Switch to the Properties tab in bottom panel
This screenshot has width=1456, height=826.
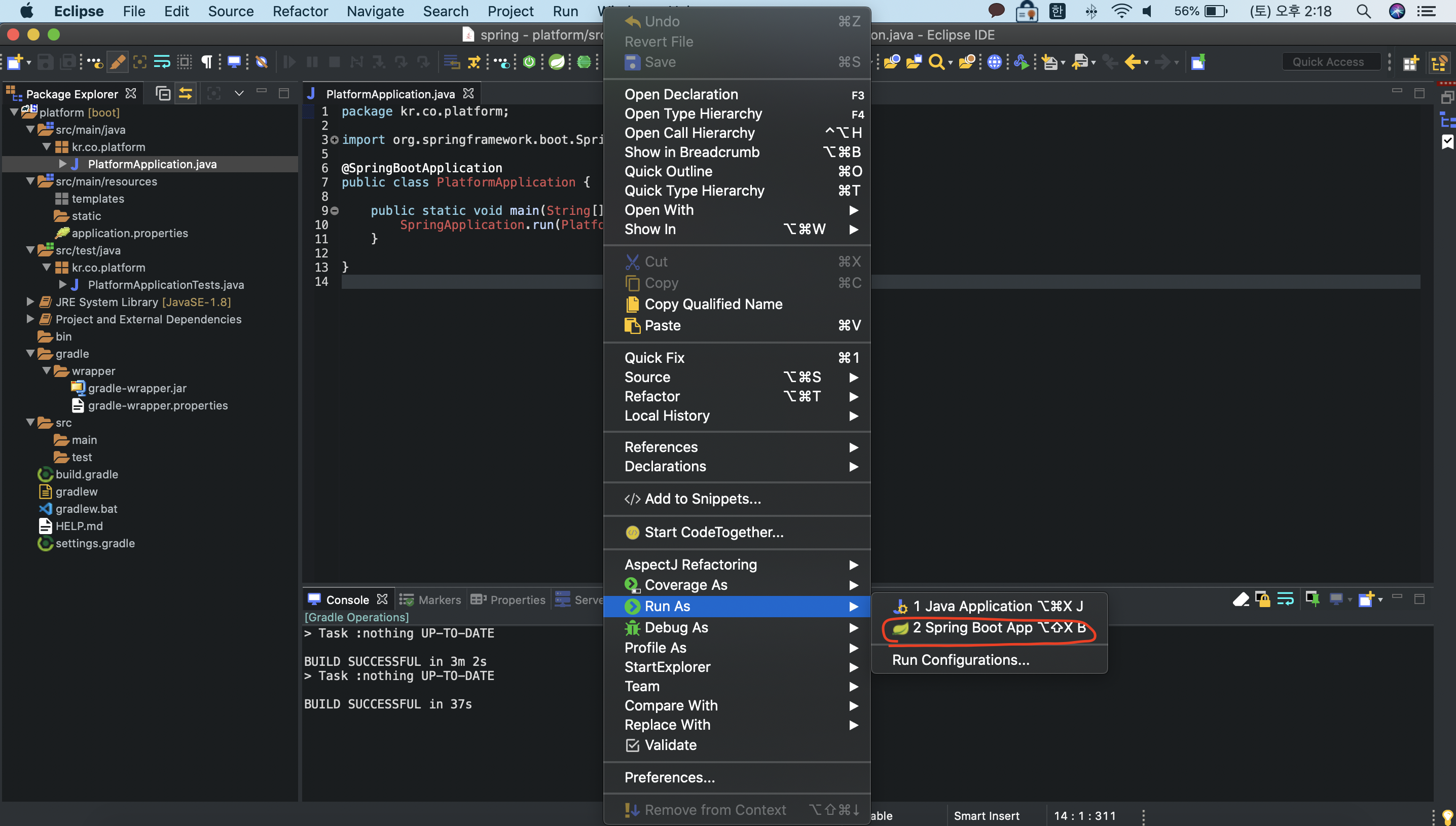(508, 599)
